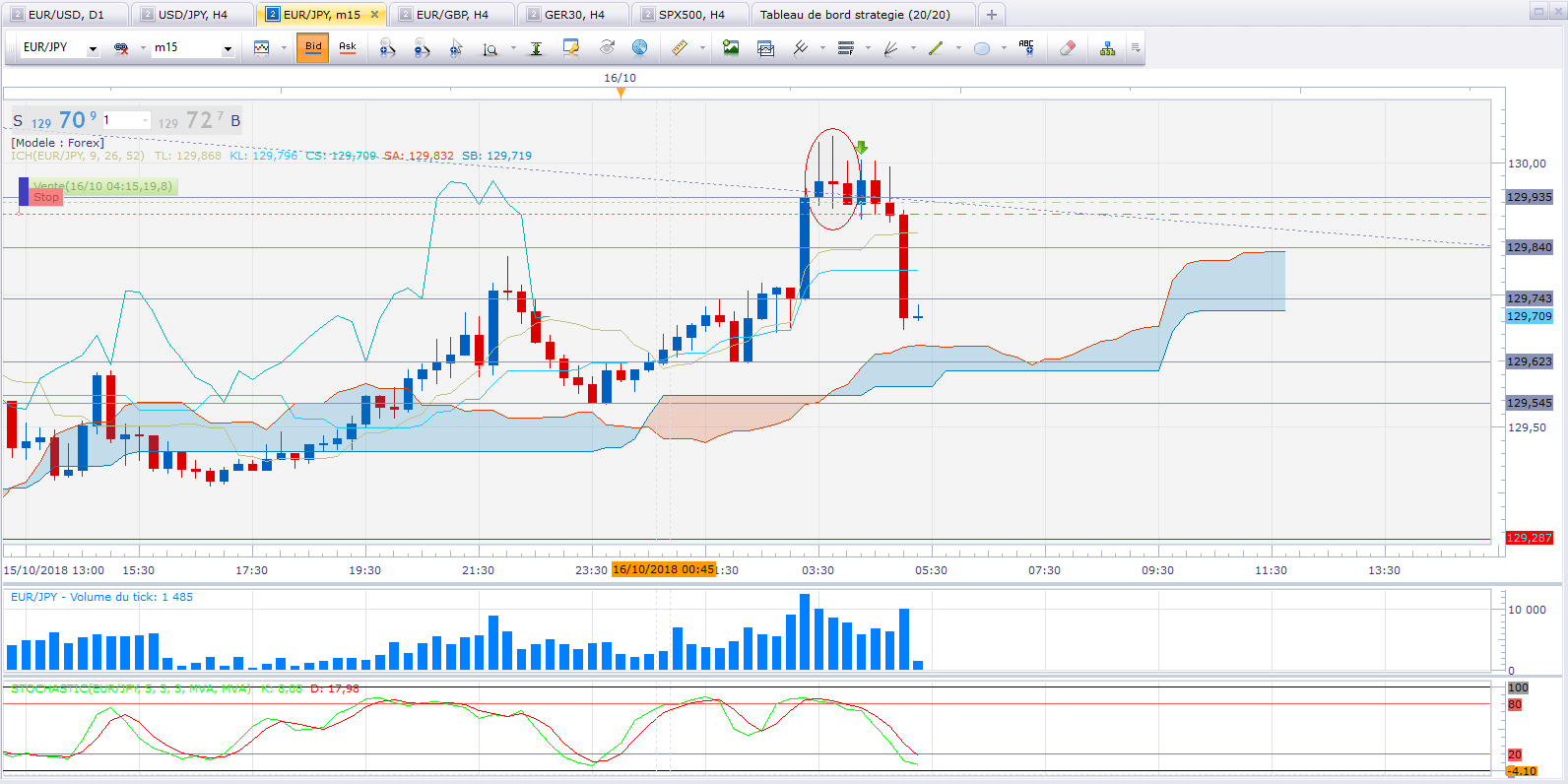This screenshot has height=784, width=1568.
Task: Click the sell price 129 70 9
Action: pos(64,120)
